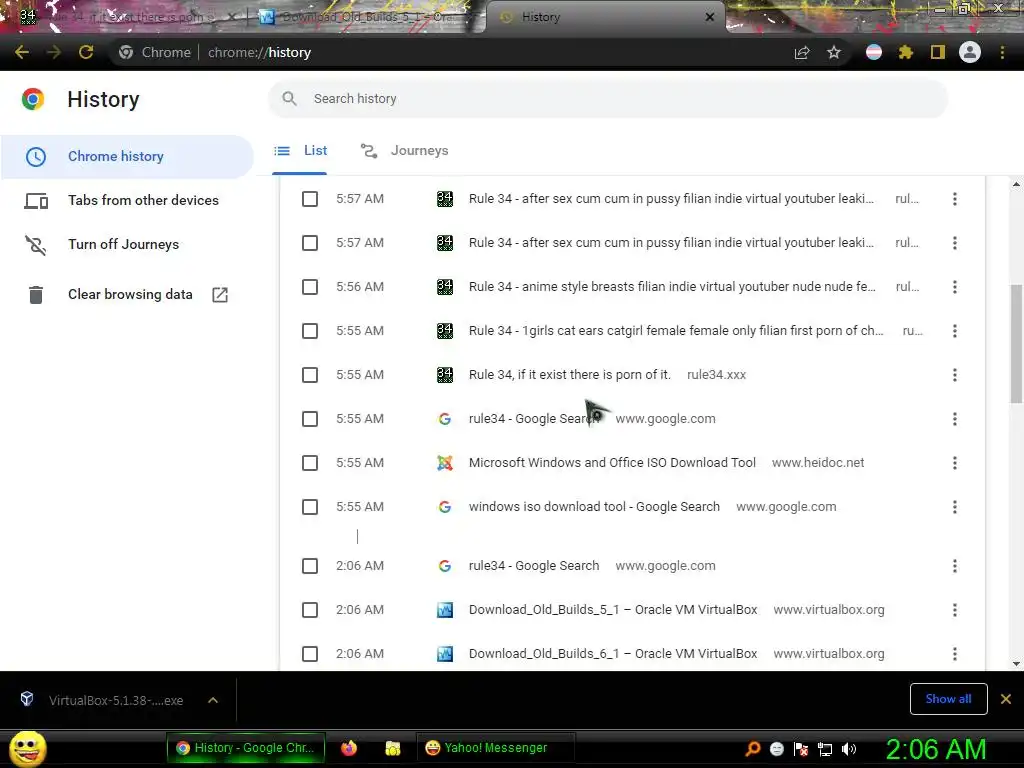Viewport: 1024px width, 768px height.
Task: Open the Download_Old_Builds_6_1 Oracle VM VirtualBox link
Action: (x=613, y=654)
